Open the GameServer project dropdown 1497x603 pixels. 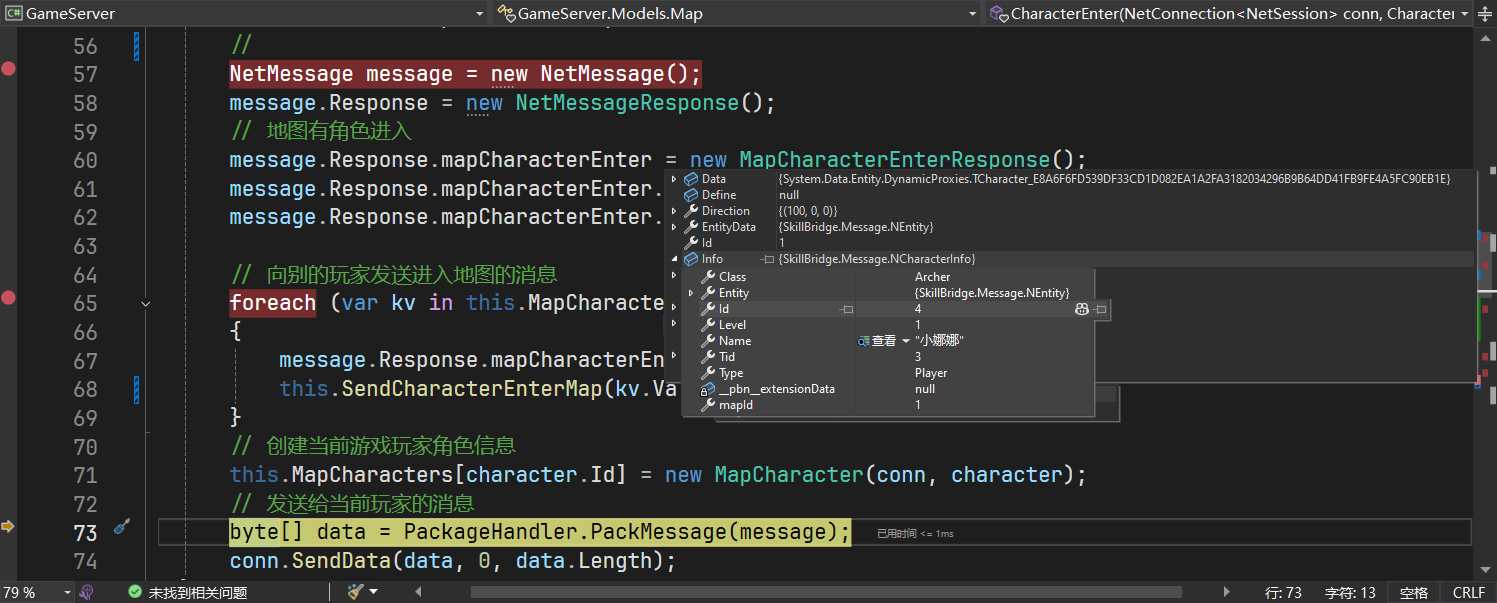(245, 14)
